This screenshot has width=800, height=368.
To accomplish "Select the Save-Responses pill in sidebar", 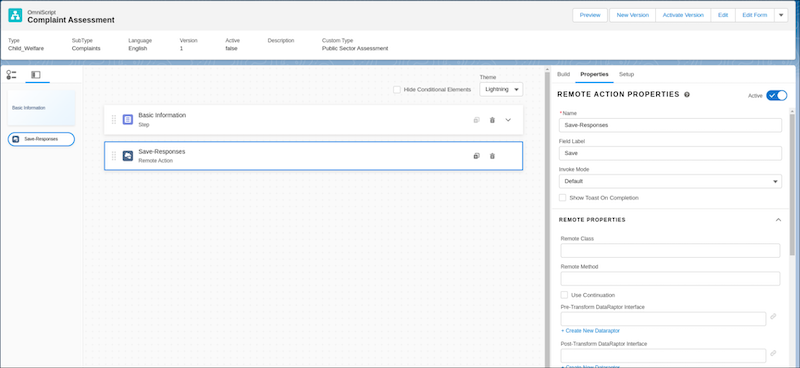I will pos(41,139).
